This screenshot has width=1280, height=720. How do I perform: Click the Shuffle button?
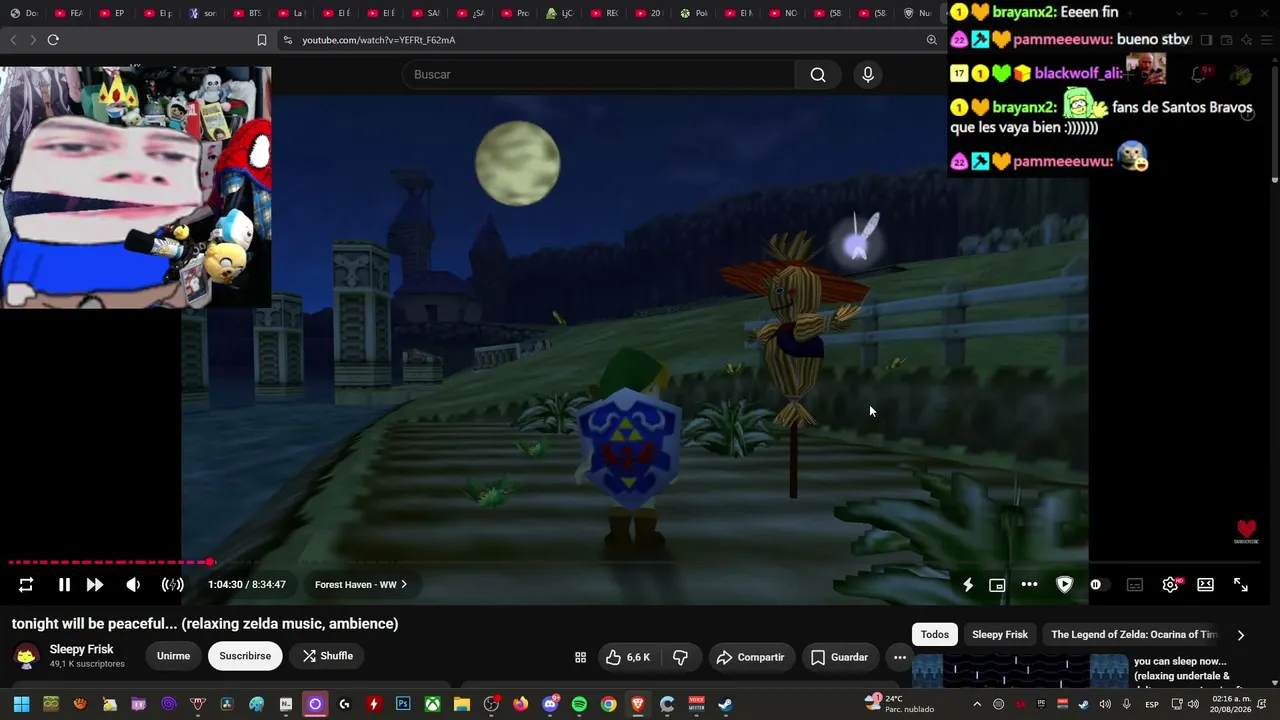pos(328,656)
